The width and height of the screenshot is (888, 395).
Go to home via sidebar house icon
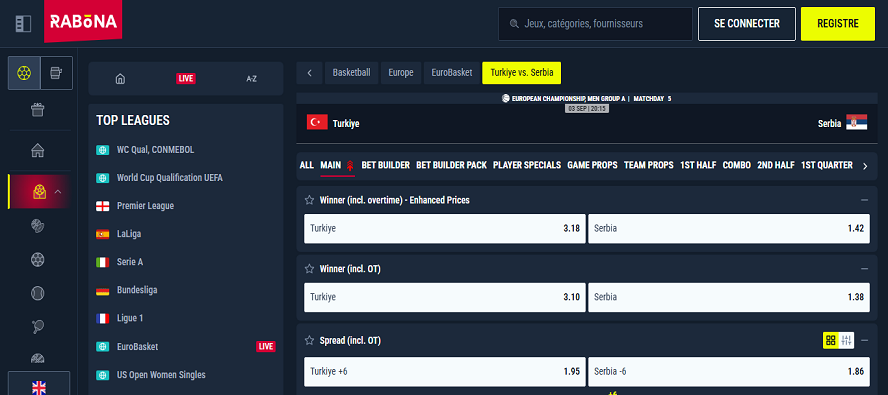(x=38, y=150)
